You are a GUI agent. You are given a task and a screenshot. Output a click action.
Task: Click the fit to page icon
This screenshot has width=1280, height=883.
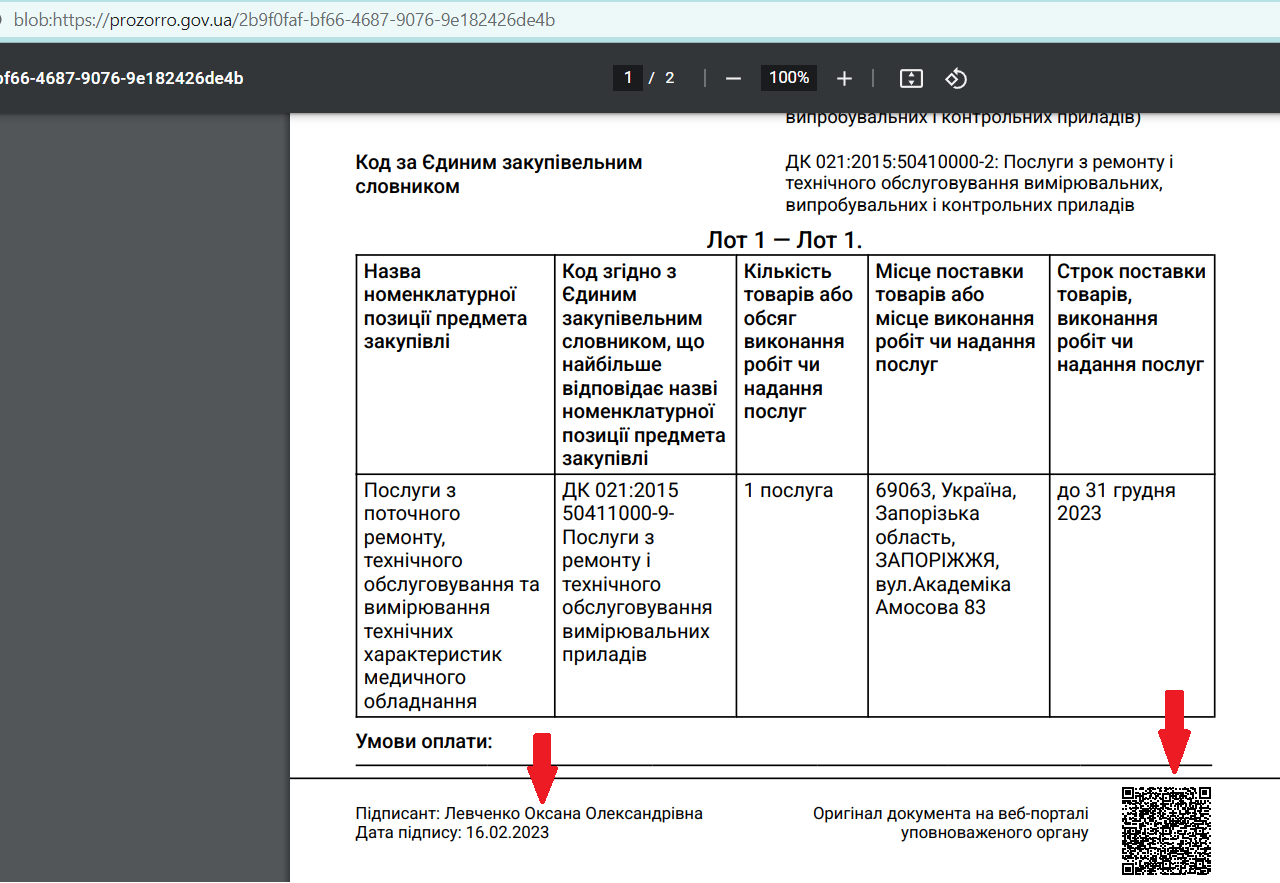(x=910, y=78)
